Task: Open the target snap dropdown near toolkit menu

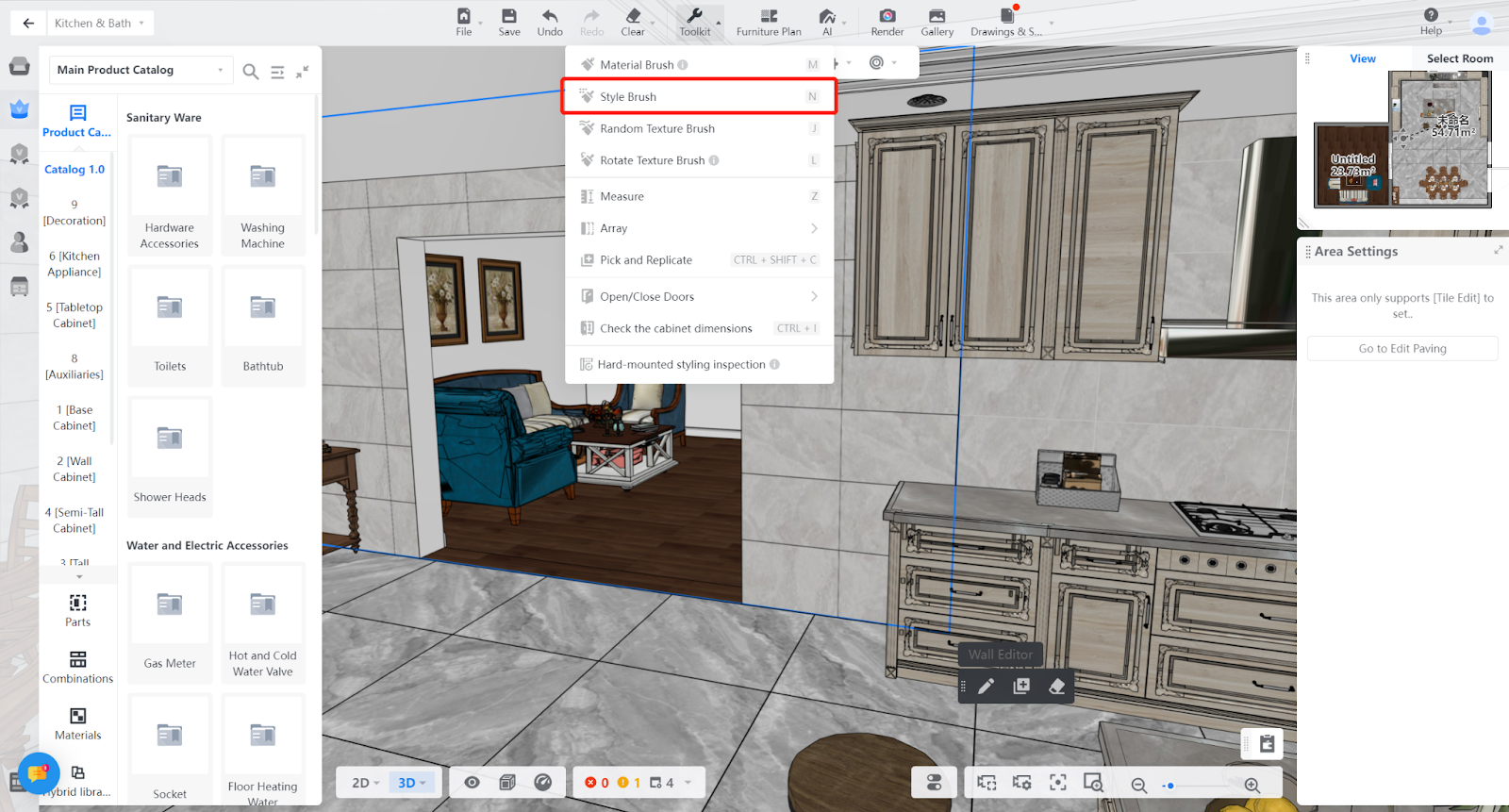Action: tap(883, 62)
